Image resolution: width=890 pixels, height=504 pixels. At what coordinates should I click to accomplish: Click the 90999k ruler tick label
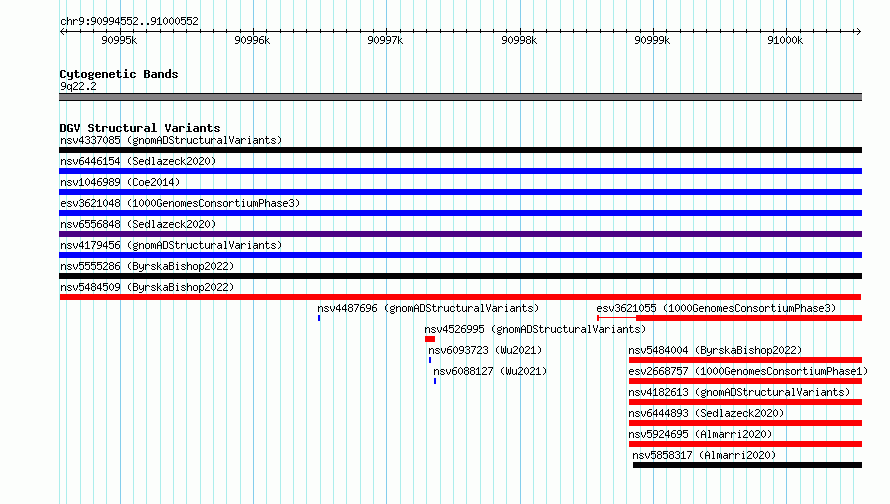click(x=652, y=40)
